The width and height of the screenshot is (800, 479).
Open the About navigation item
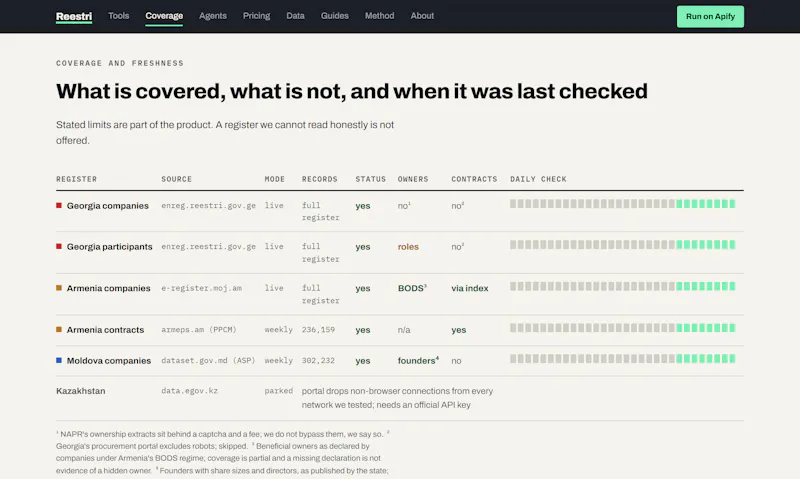(422, 16)
